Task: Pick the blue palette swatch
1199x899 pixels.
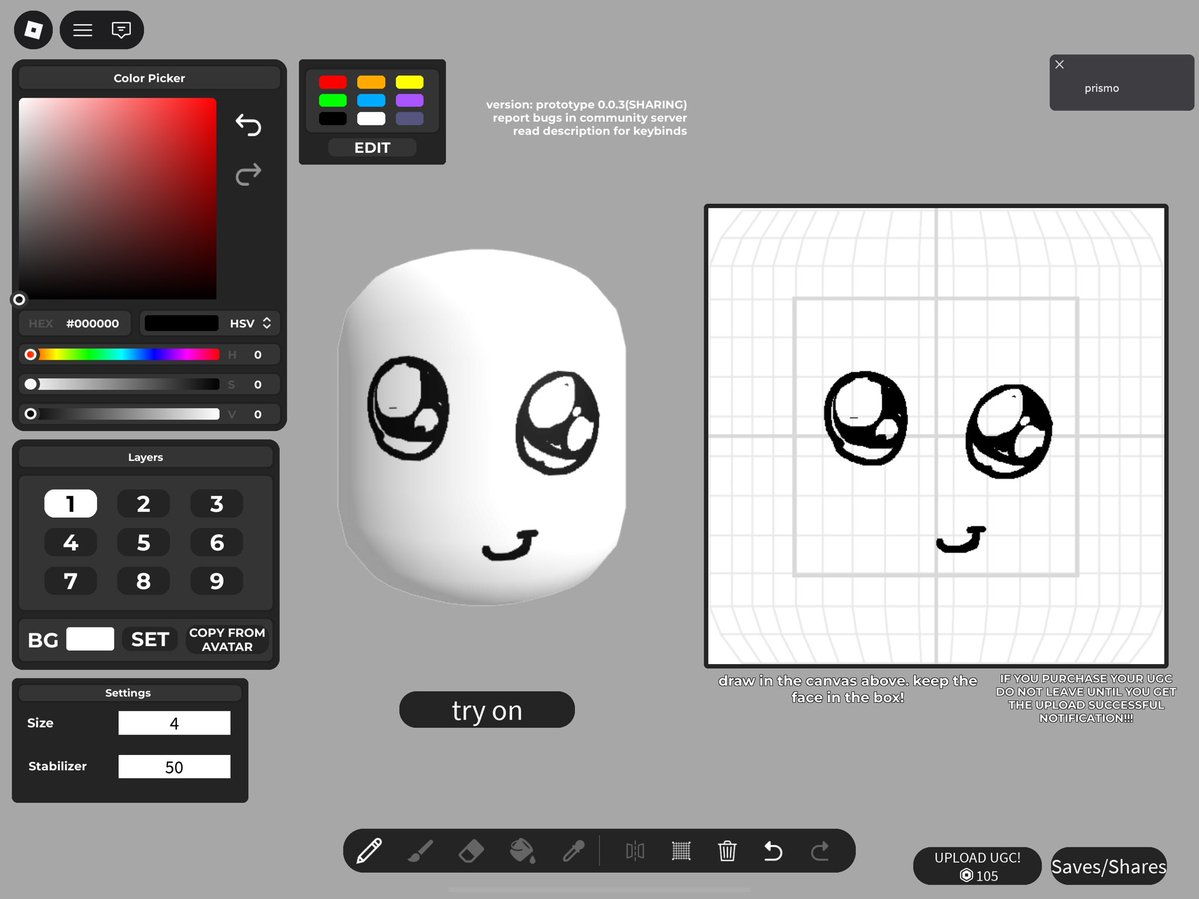Action: pyautogui.click(x=371, y=100)
